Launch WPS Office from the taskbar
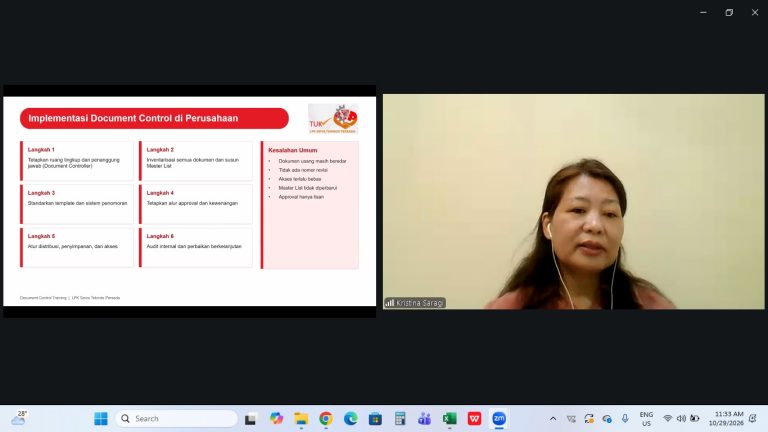The width and height of the screenshot is (768, 432). click(x=474, y=419)
